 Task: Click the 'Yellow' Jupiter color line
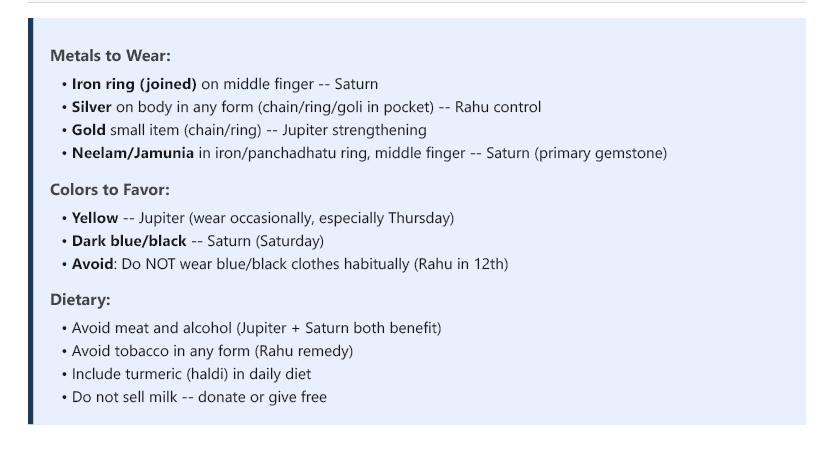point(263,218)
